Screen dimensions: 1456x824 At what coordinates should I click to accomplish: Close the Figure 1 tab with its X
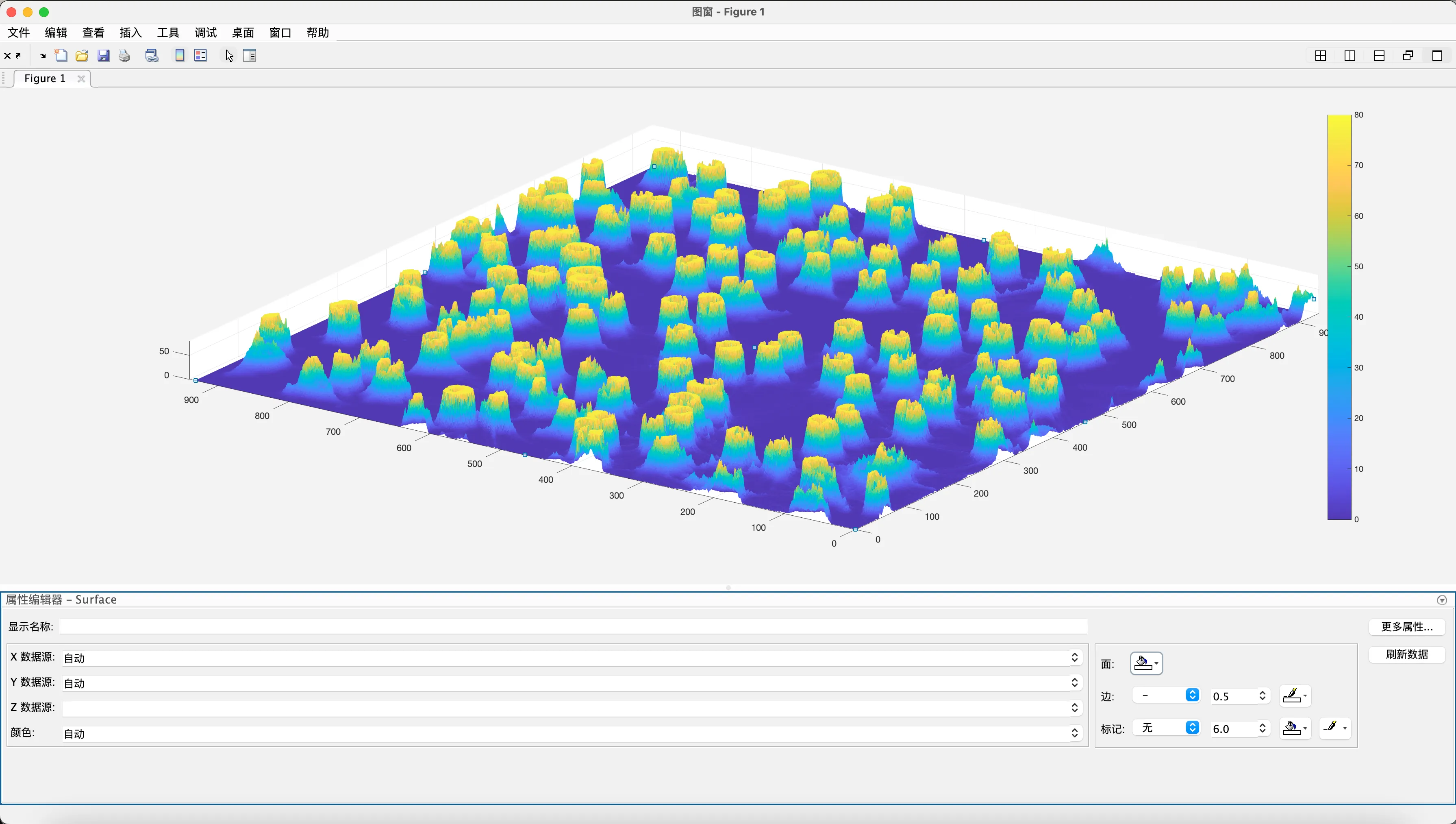[x=81, y=78]
